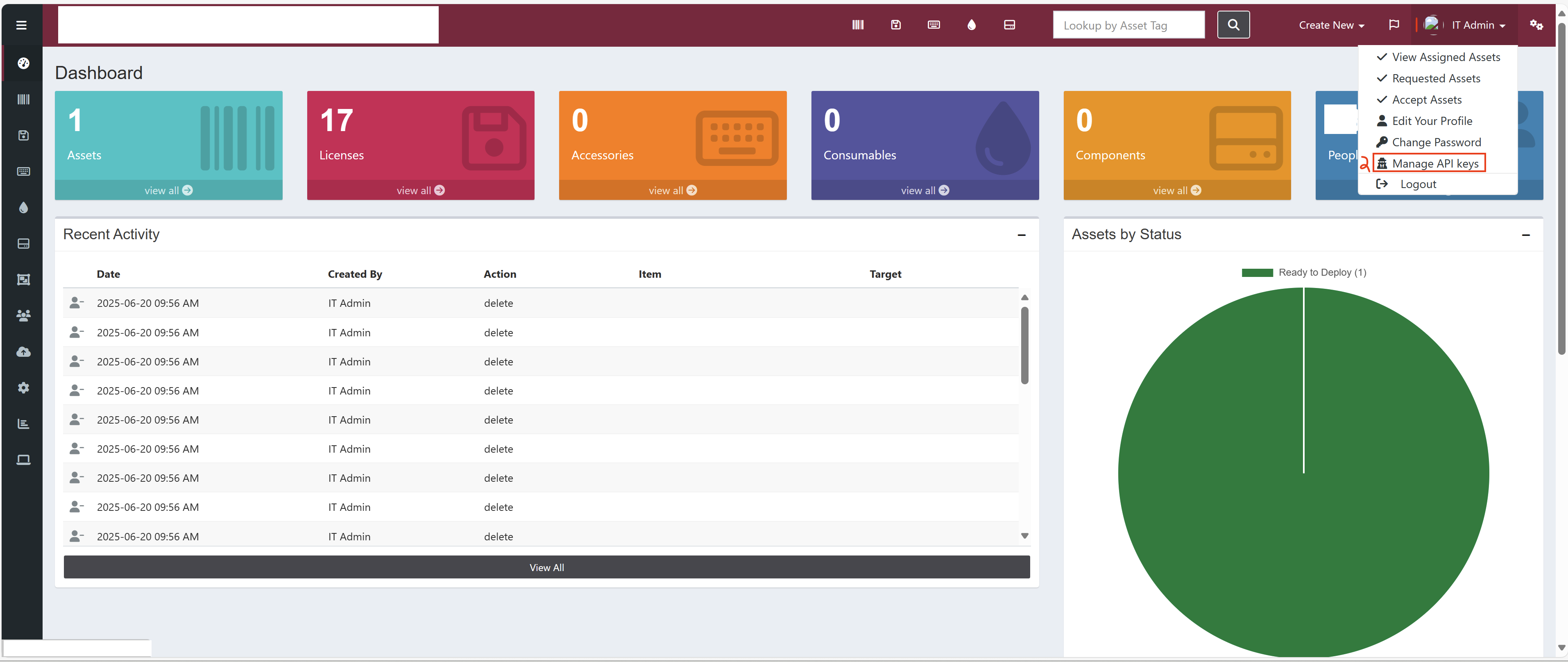The width and height of the screenshot is (1568, 662).
Task: Toggle the Ready to Deploy legend swatch
Action: 1257,273
